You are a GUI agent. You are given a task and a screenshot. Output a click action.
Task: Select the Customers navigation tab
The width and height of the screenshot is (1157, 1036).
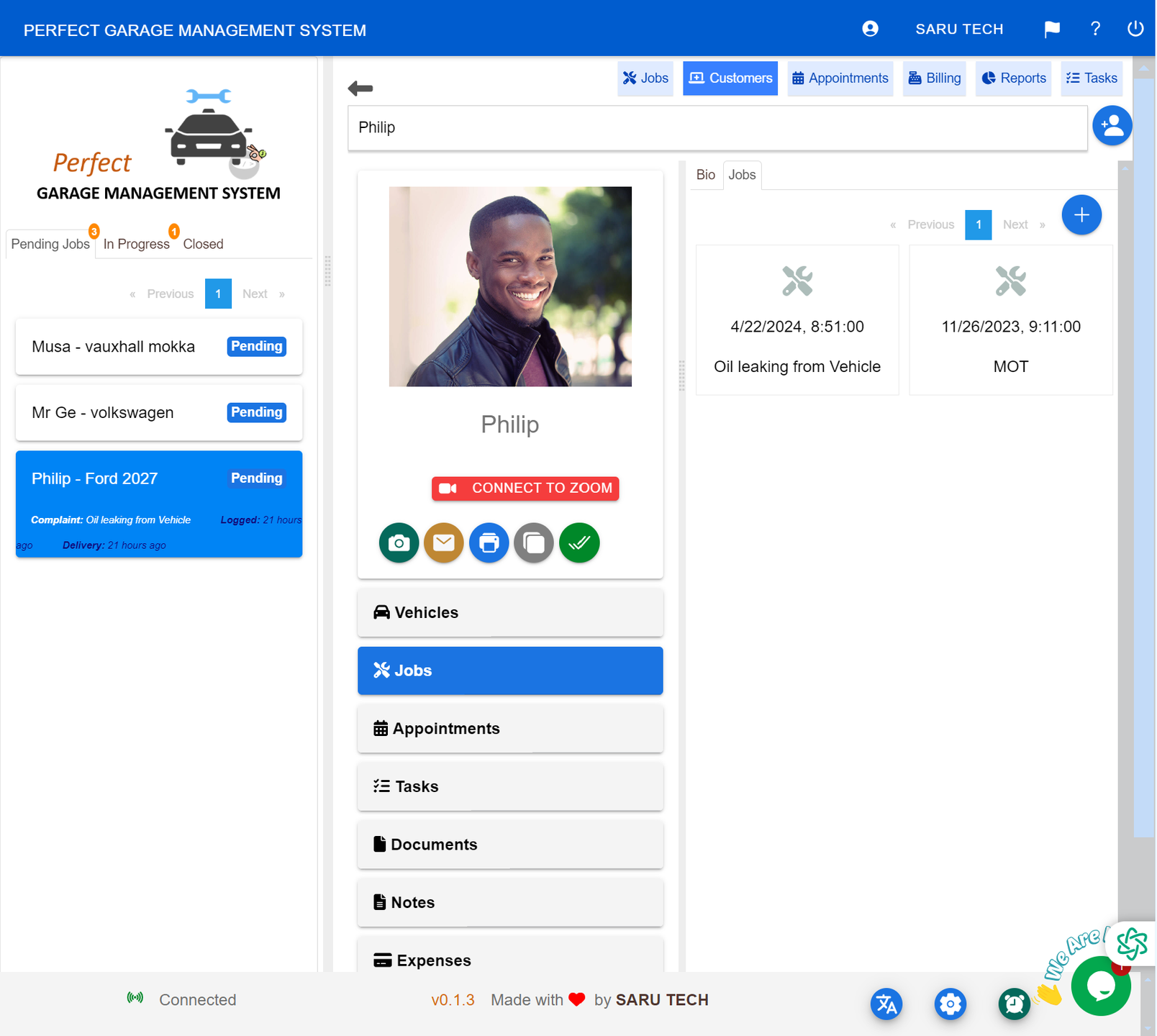coord(730,78)
